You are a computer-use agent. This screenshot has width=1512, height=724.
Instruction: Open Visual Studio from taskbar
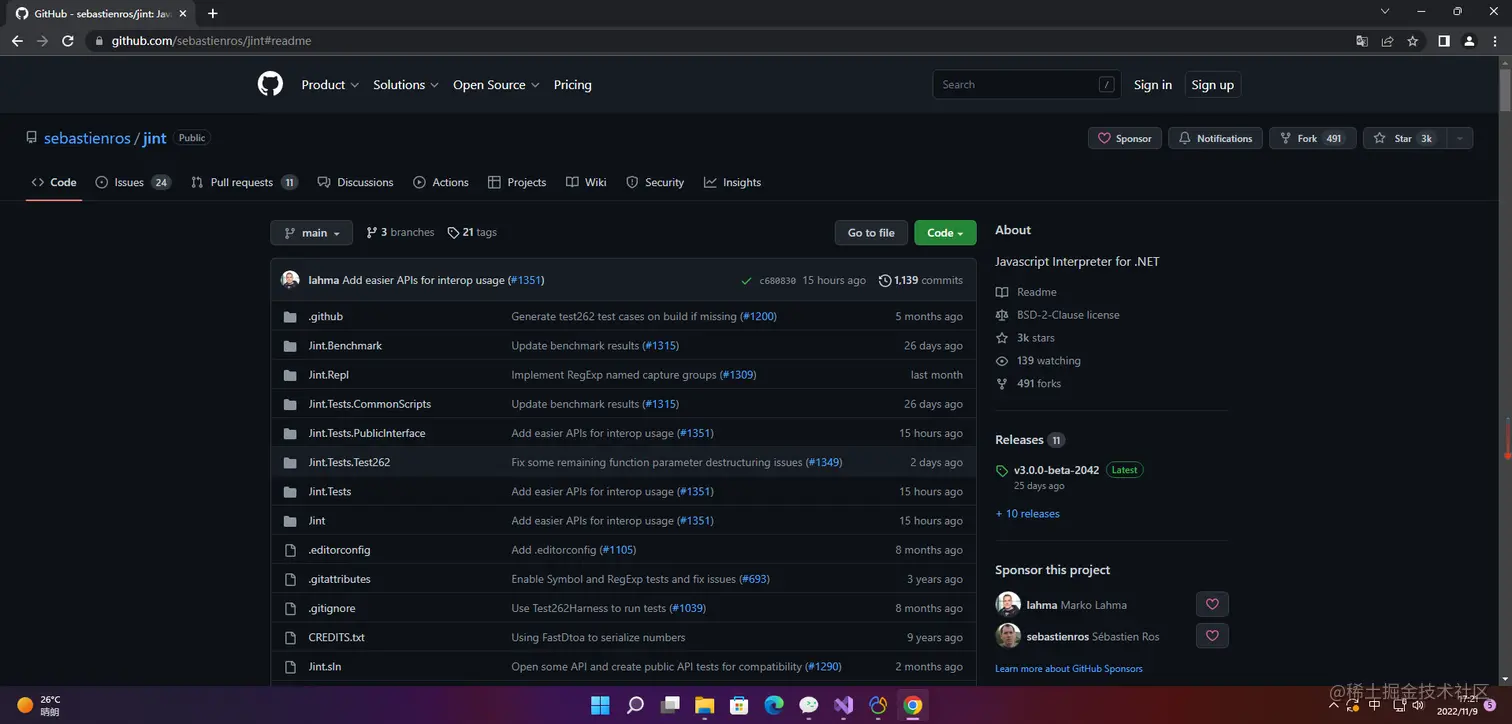tap(843, 705)
